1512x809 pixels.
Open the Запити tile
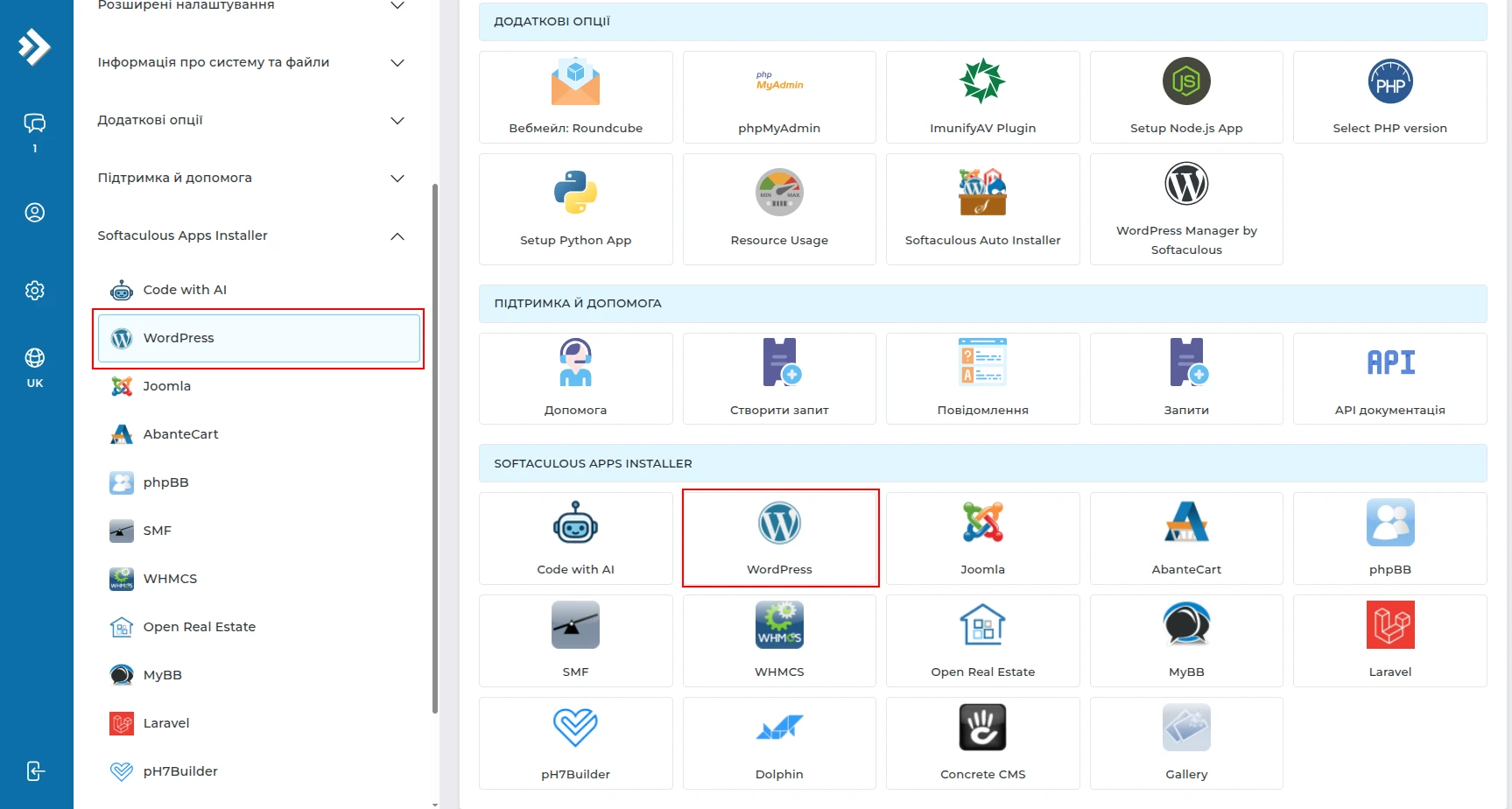[x=1186, y=378]
